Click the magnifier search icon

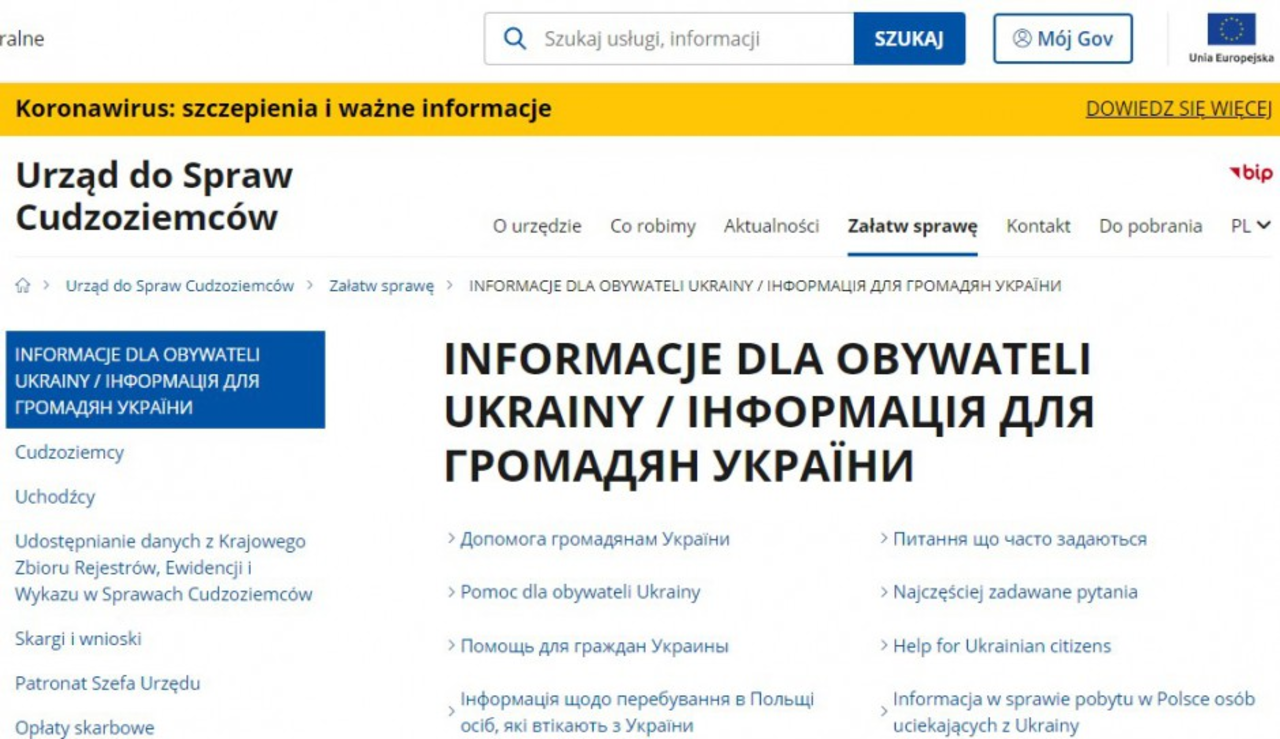[515, 39]
